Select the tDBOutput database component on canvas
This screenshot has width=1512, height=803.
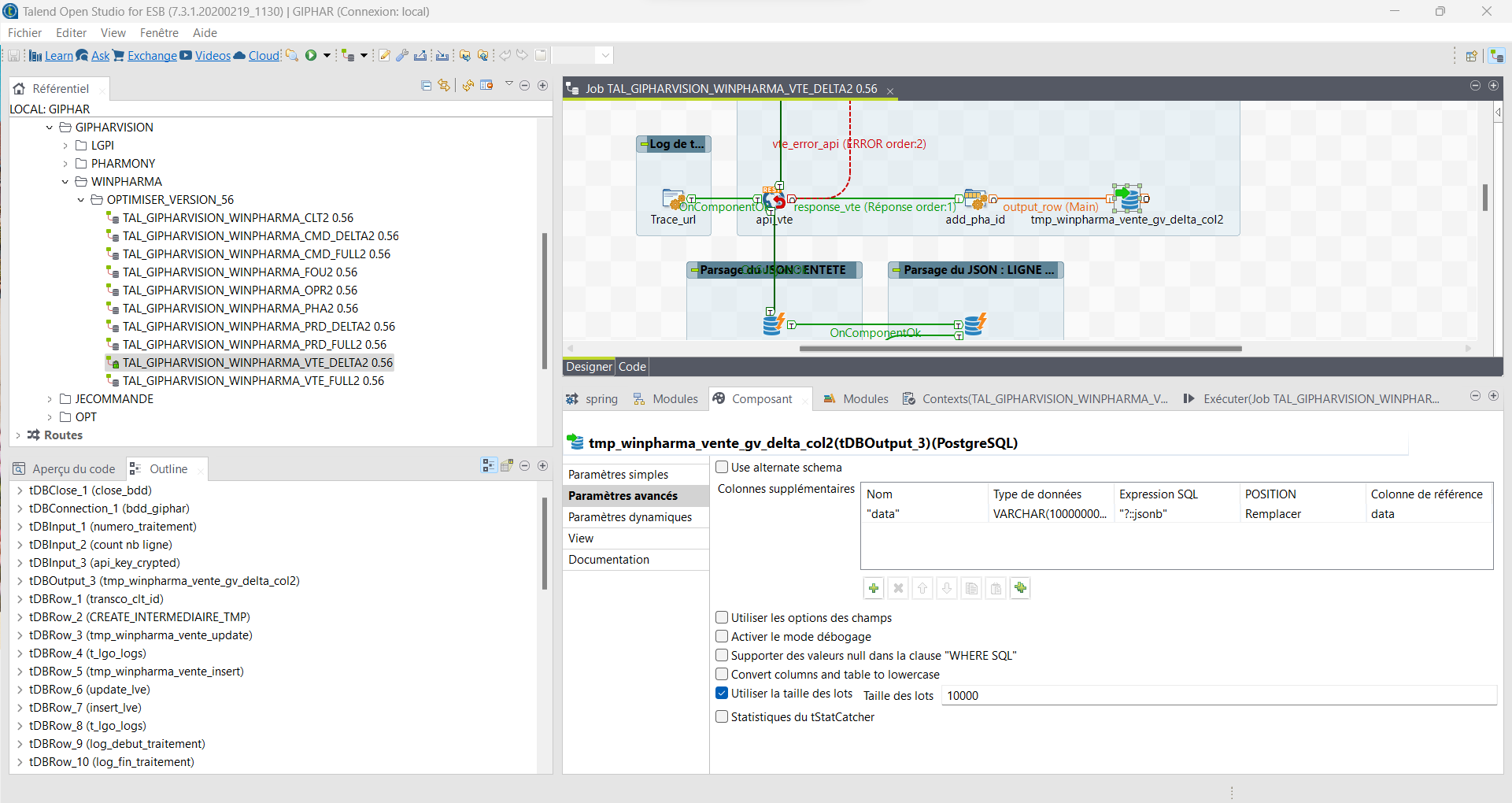pos(1129,199)
